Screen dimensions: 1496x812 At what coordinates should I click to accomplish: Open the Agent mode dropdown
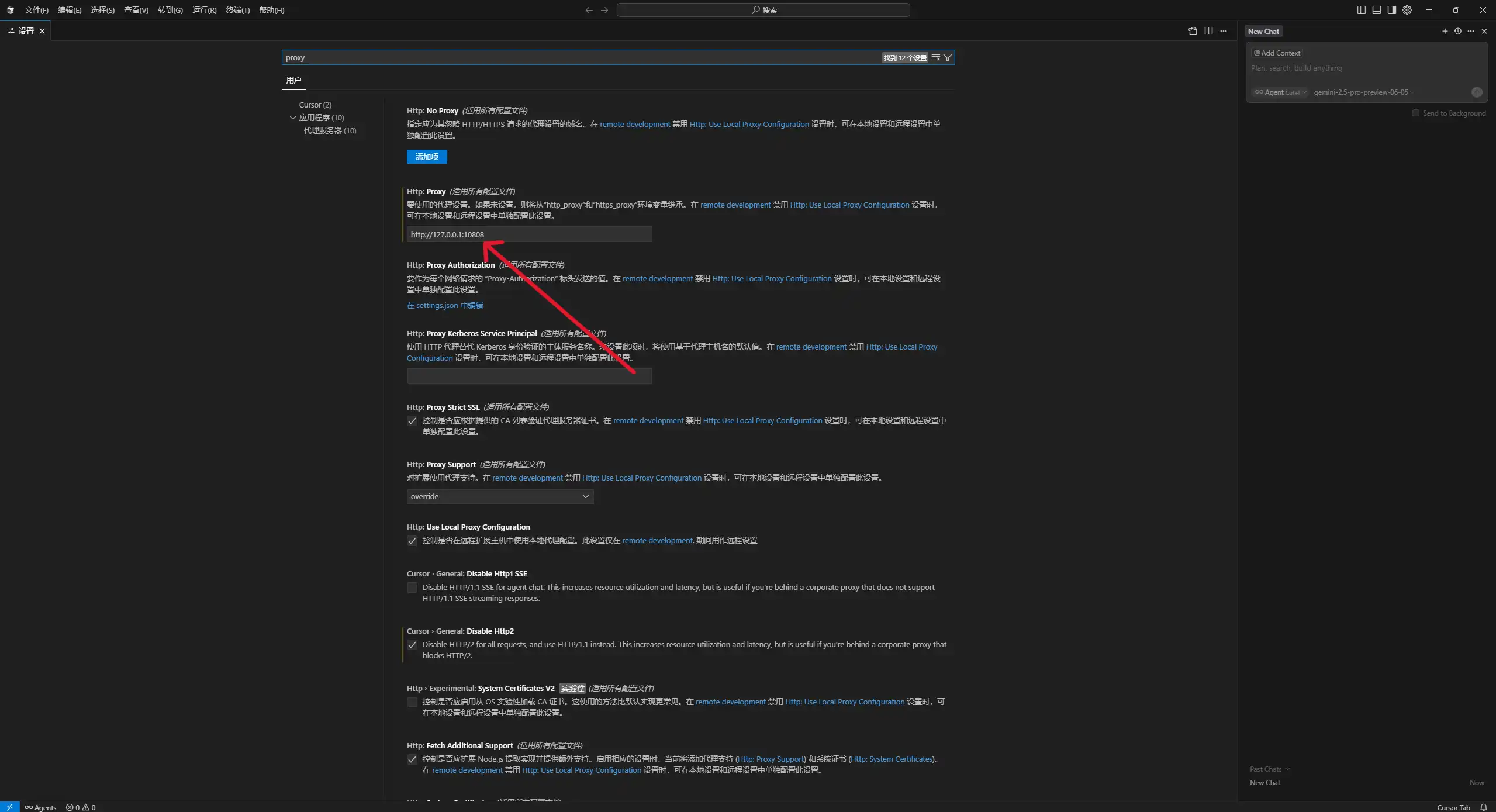point(1279,92)
